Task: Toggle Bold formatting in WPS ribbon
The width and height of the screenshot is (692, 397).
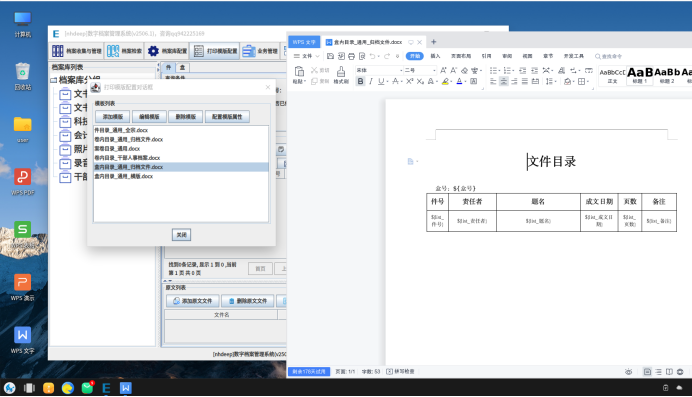Action: [361, 81]
